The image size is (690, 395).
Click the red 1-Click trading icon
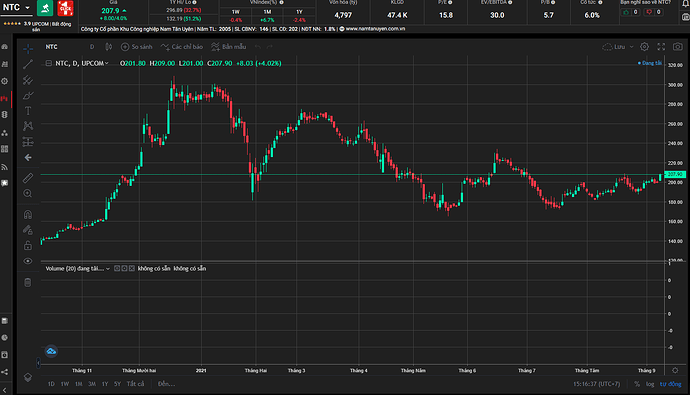65,8
